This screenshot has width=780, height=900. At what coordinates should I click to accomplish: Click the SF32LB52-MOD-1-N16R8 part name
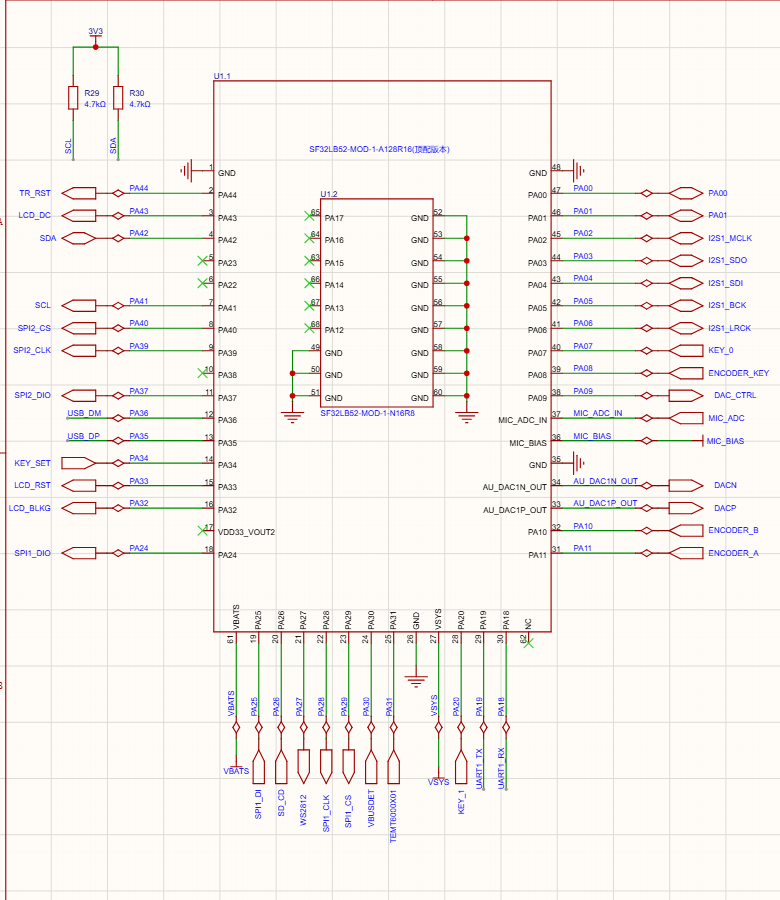[x=367, y=412]
